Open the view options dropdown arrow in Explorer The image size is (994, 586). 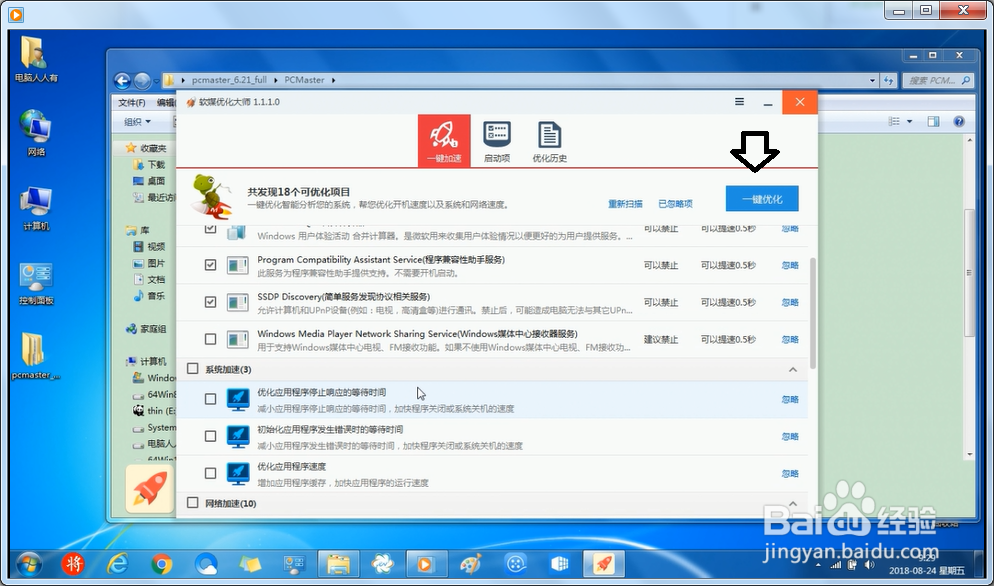click(x=910, y=121)
